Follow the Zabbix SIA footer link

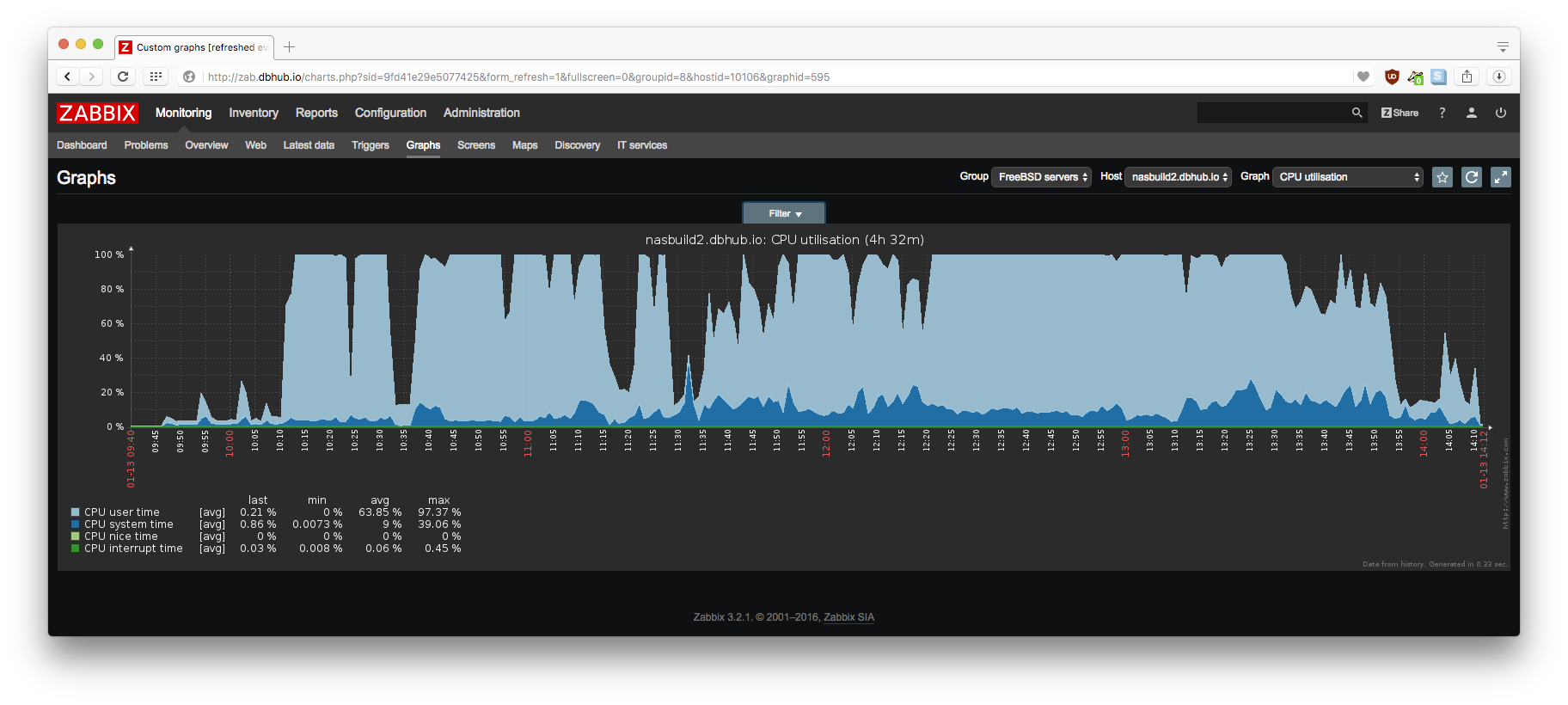pyautogui.click(x=848, y=617)
